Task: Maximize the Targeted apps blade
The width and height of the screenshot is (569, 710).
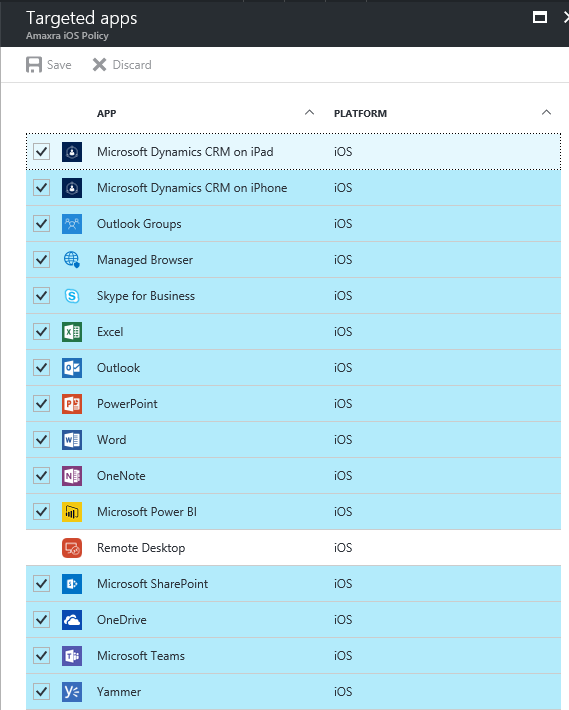Action: [x=540, y=17]
